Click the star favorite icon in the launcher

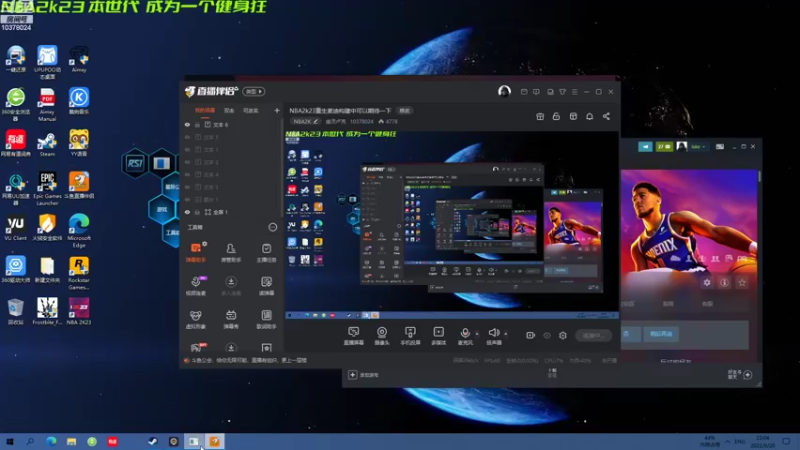(x=742, y=282)
